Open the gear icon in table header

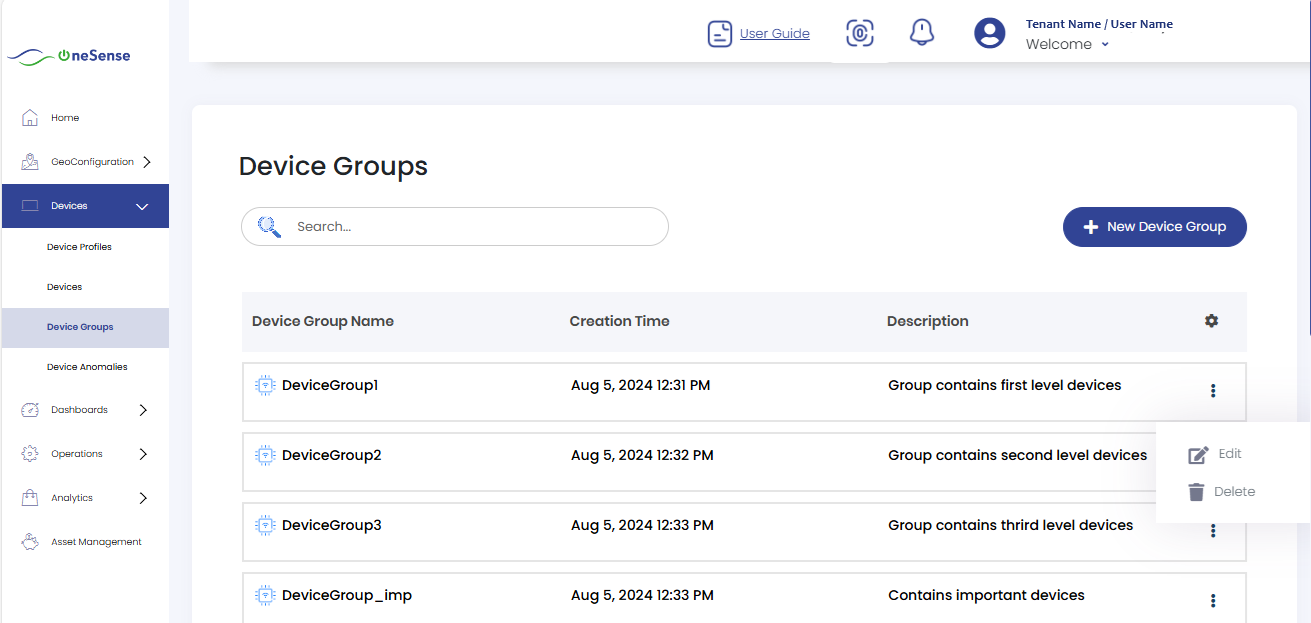click(1211, 320)
